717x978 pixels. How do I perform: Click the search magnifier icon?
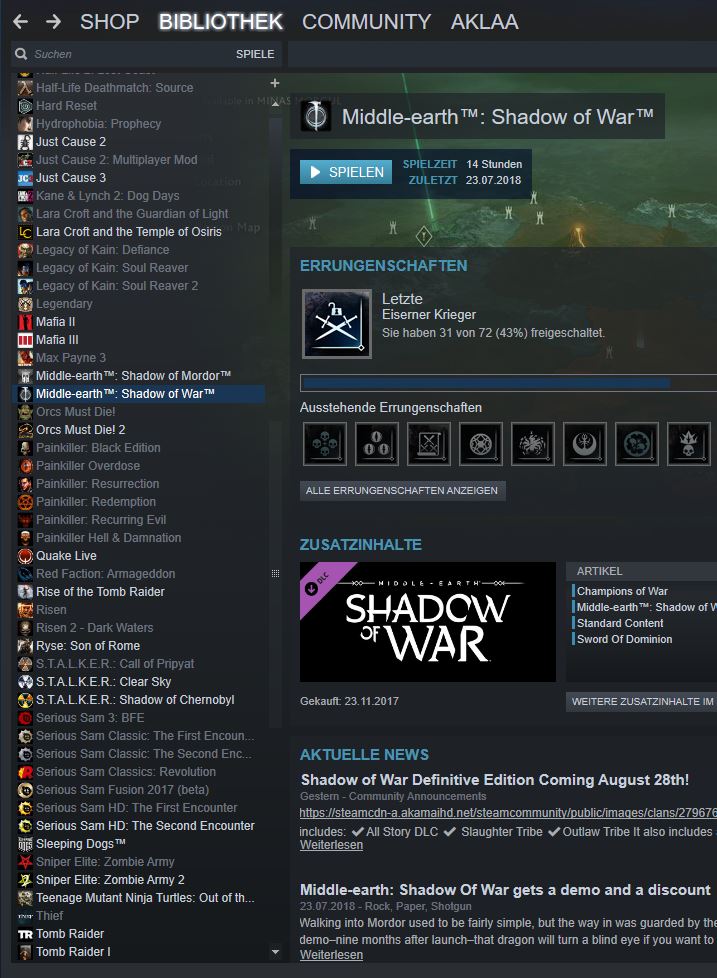(x=21, y=54)
